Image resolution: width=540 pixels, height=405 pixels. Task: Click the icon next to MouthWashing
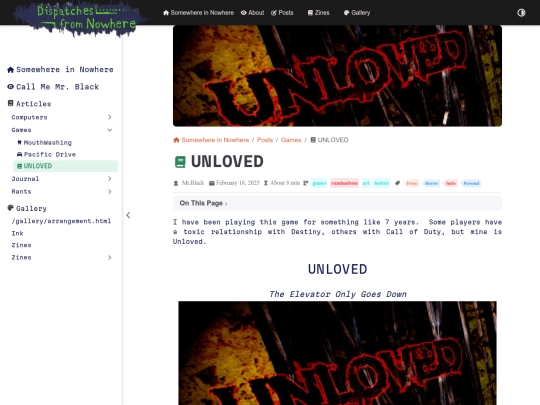point(19,143)
